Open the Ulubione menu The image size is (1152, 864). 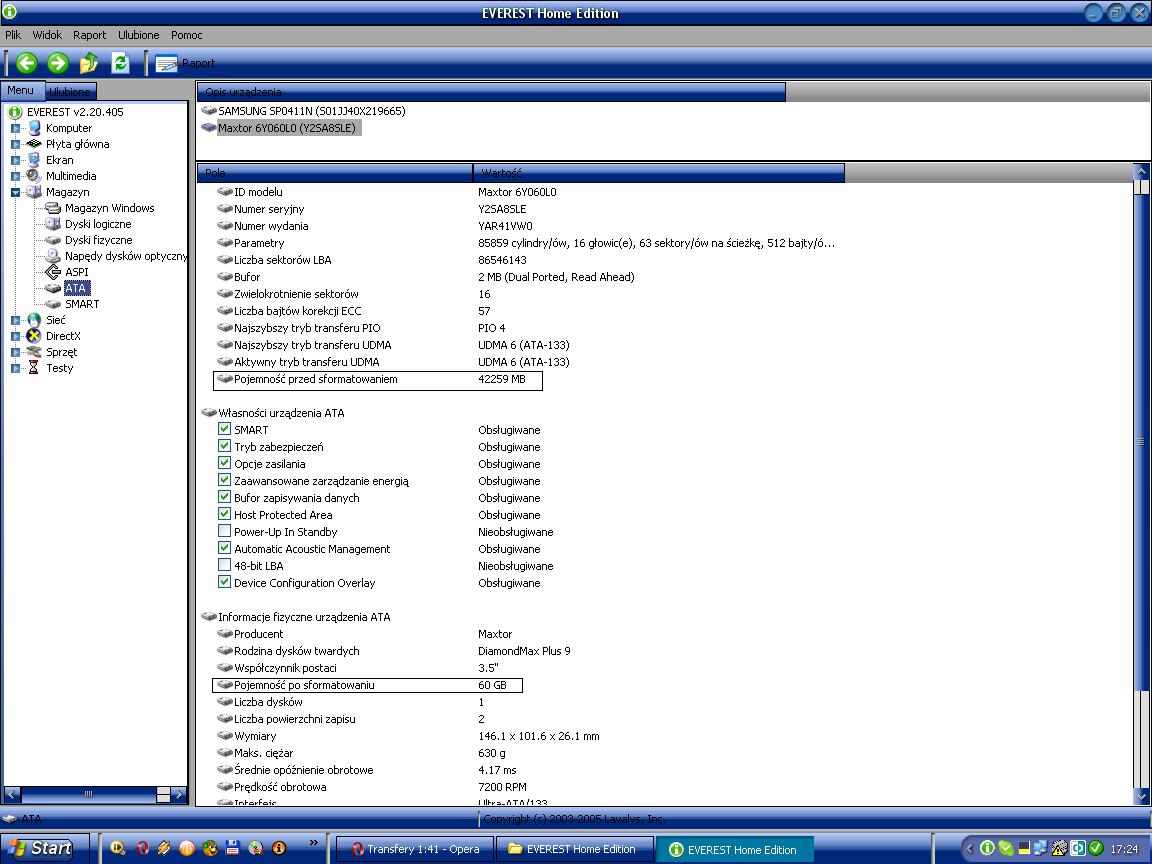pos(139,35)
